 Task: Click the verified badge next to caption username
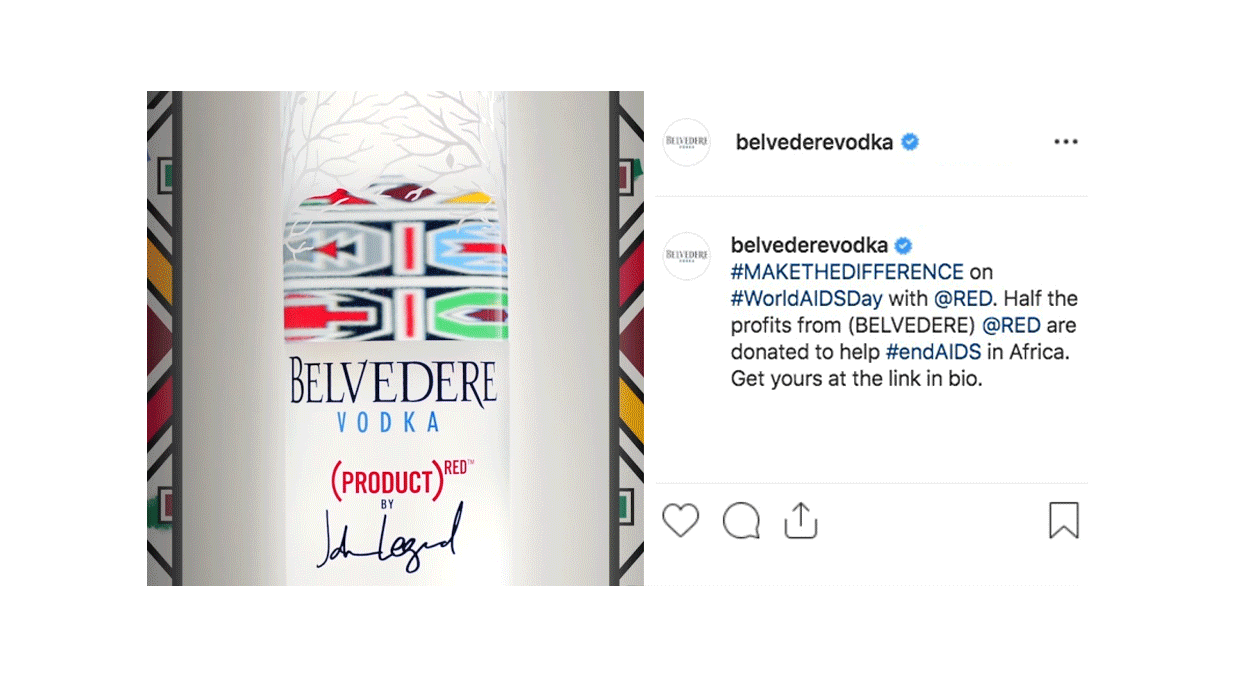903,245
